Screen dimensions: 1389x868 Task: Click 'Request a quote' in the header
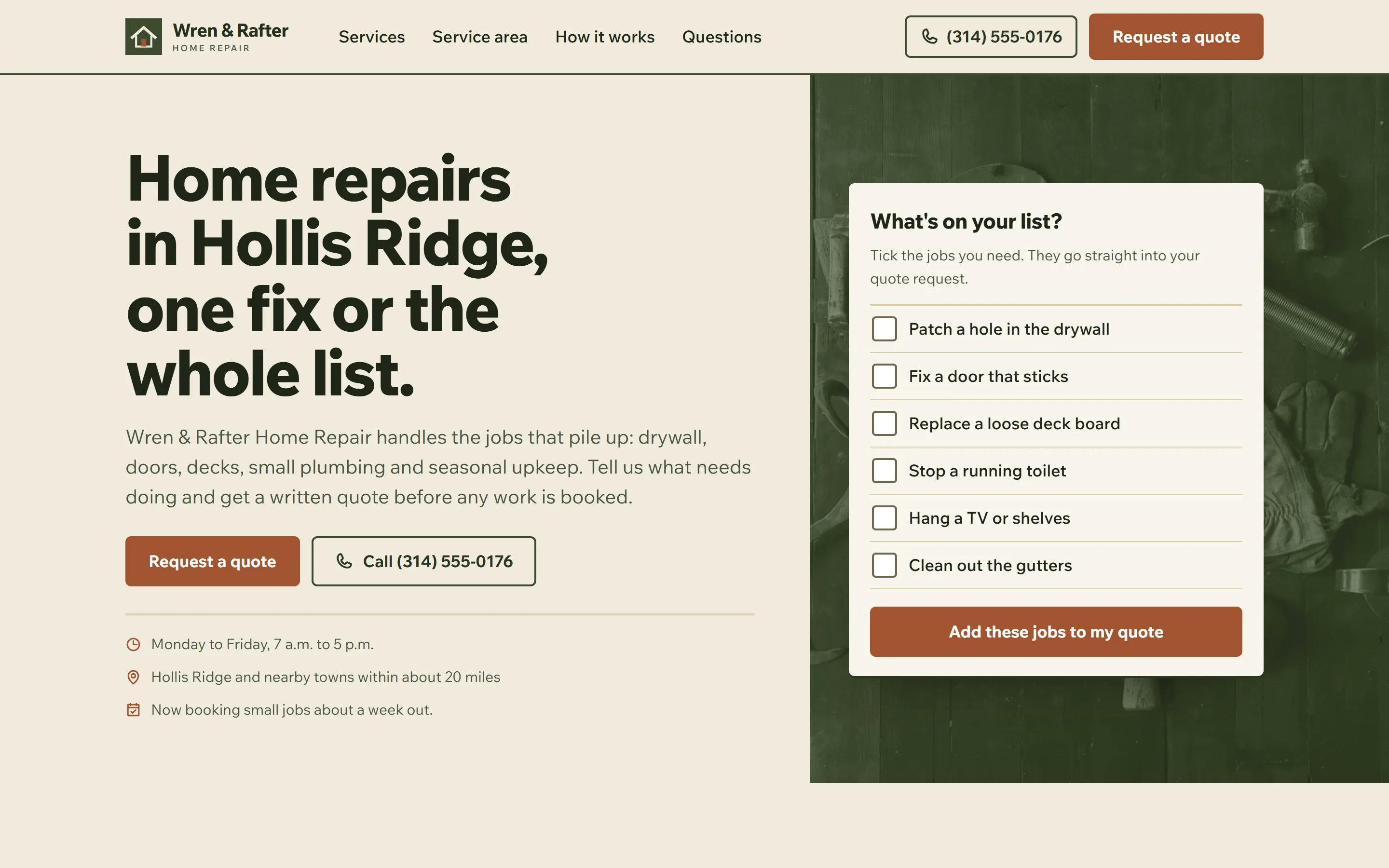pos(1175,37)
